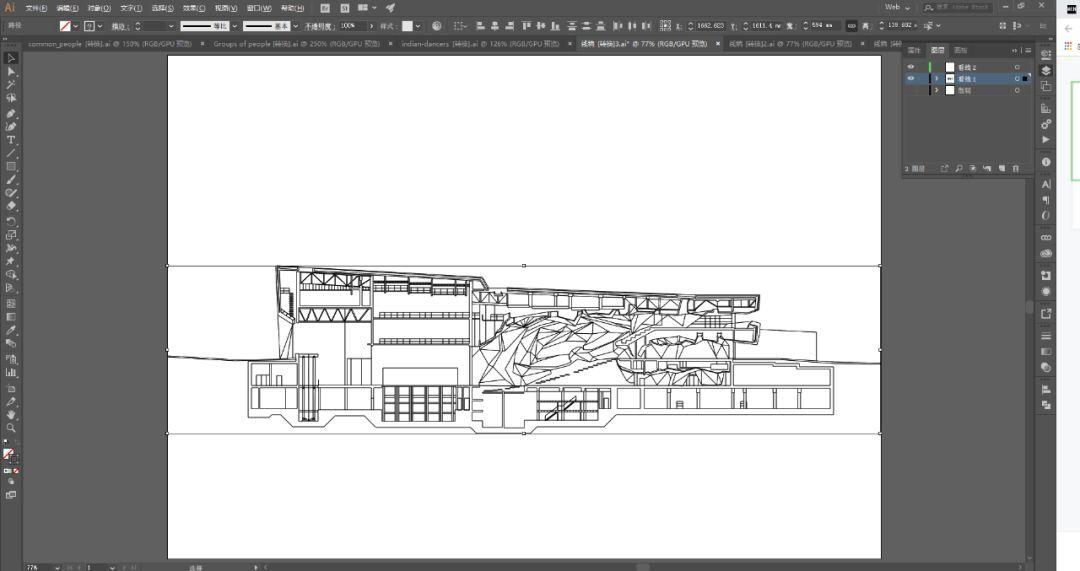Select the Lasso tool
This screenshot has height=571, width=1080.
coord(11,98)
